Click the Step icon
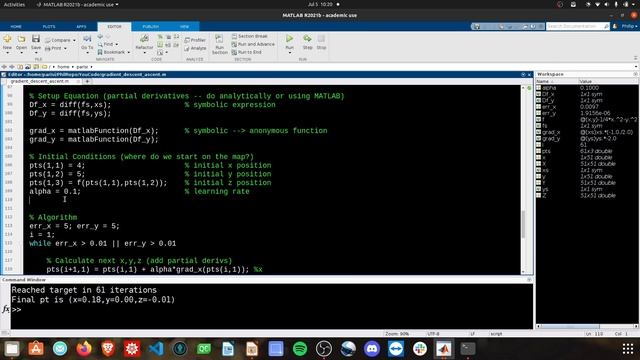The height and width of the screenshot is (360, 640). click(x=307, y=39)
